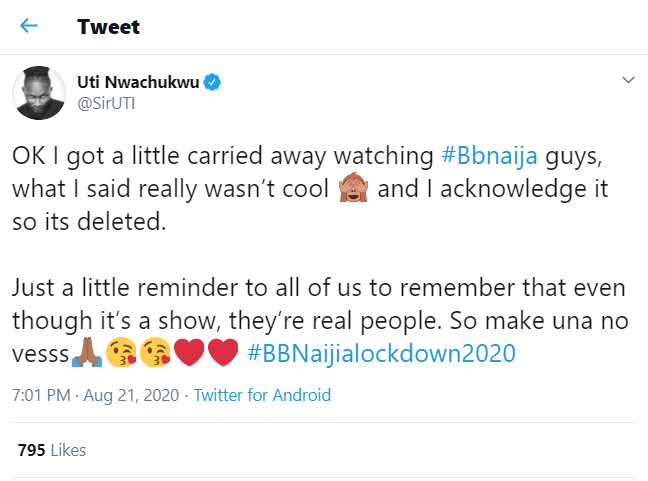Click the folded hands emoji
648x481 pixels.
coord(84,353)
